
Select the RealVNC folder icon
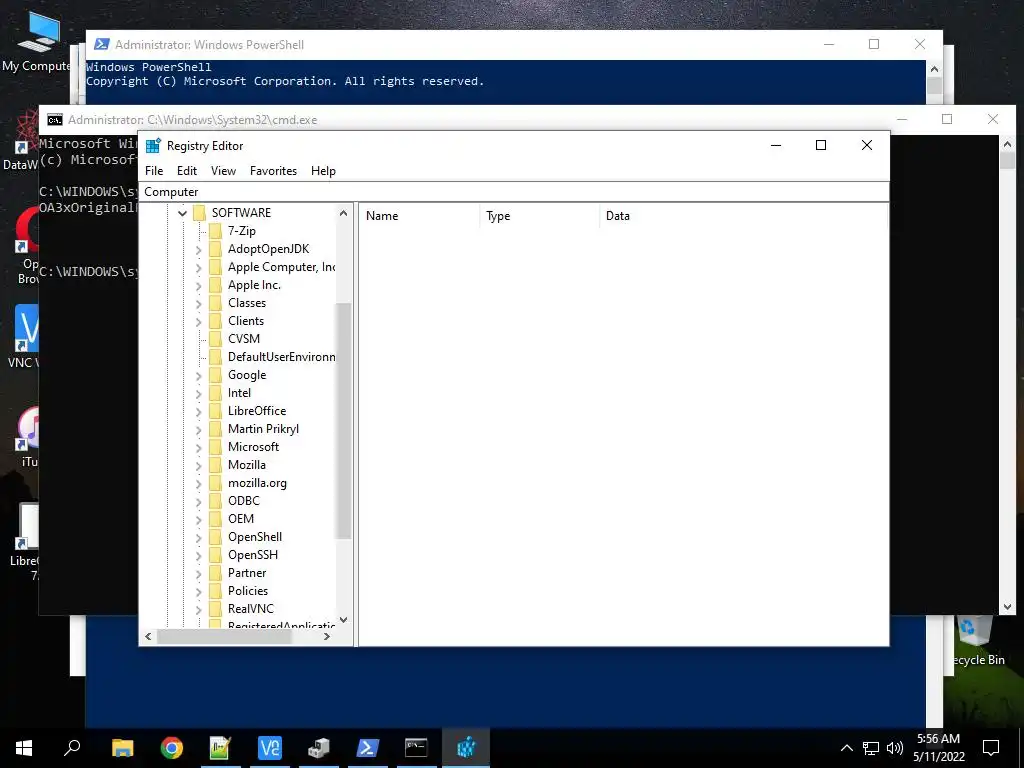pos(216,609)
